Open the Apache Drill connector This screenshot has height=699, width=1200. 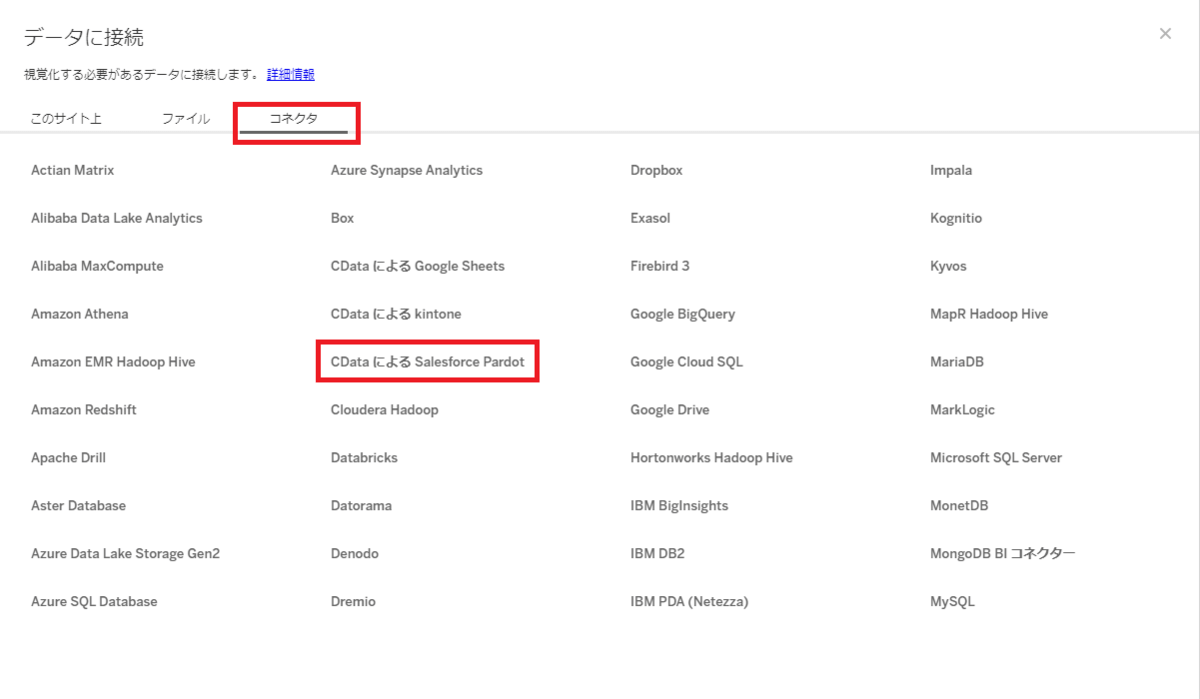(x=68, y=458)
